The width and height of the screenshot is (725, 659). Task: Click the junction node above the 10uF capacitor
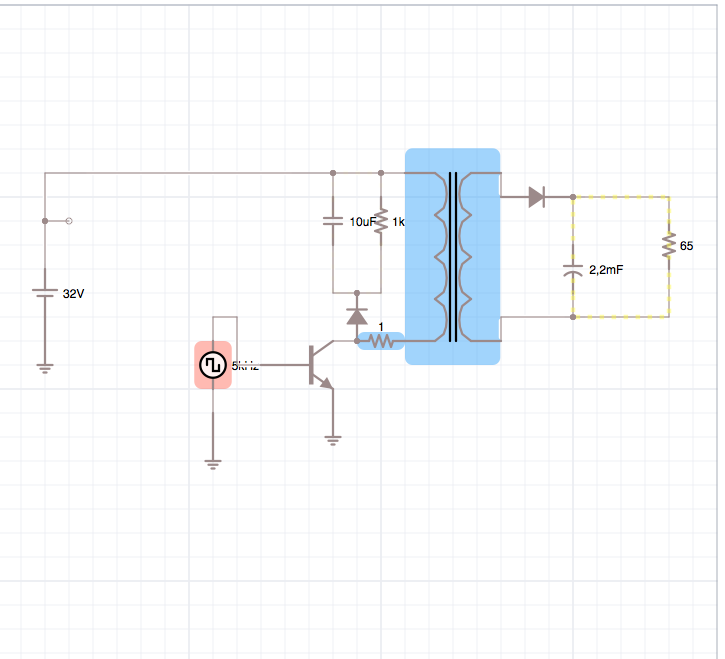coord(333,173)
